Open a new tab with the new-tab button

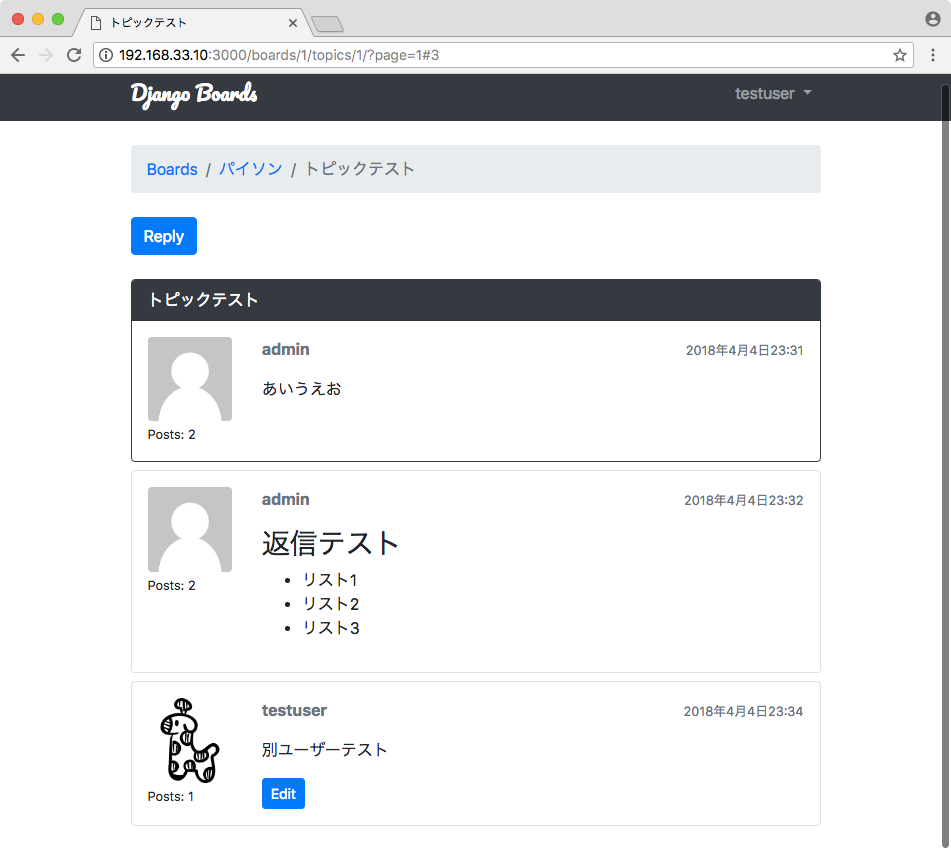coord(328,24)
